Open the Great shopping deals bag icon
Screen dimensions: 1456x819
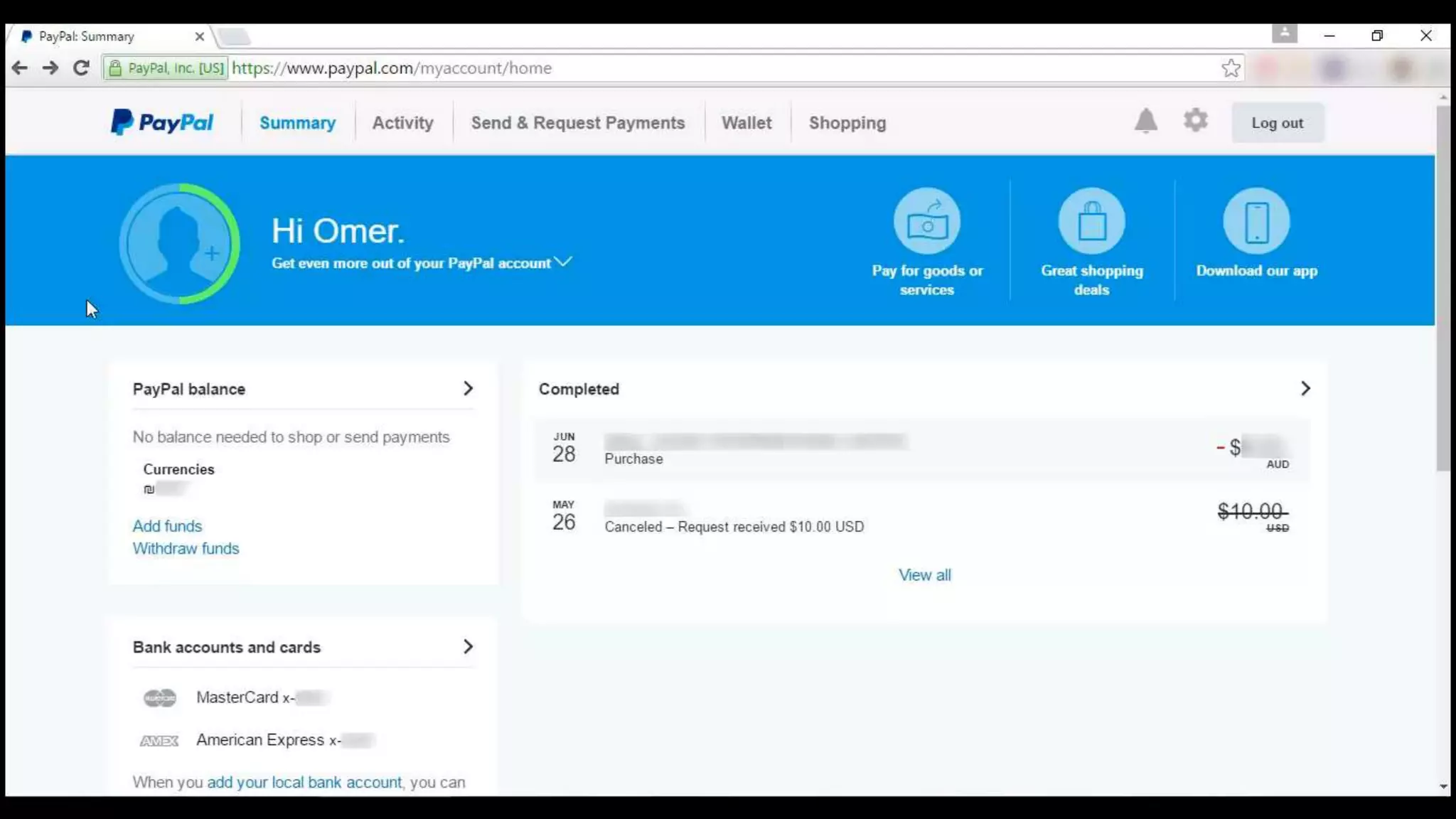[1091, 222]
